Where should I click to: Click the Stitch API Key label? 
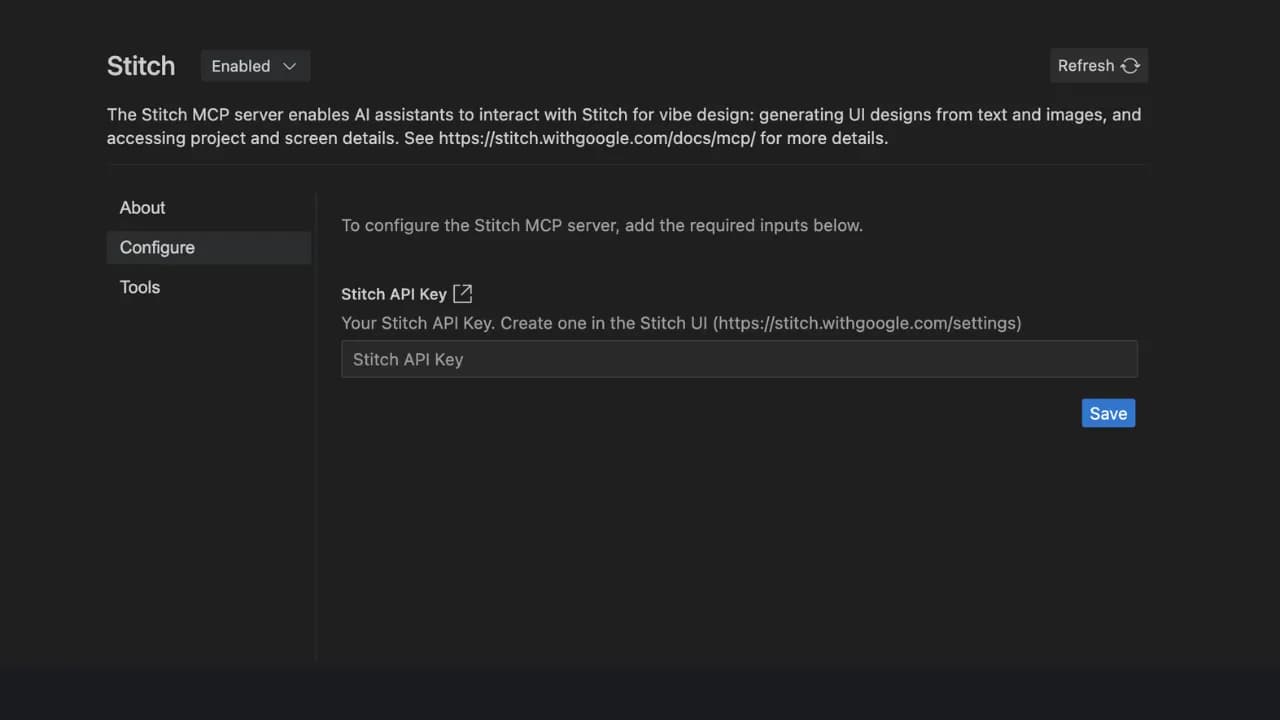[393, 293]
